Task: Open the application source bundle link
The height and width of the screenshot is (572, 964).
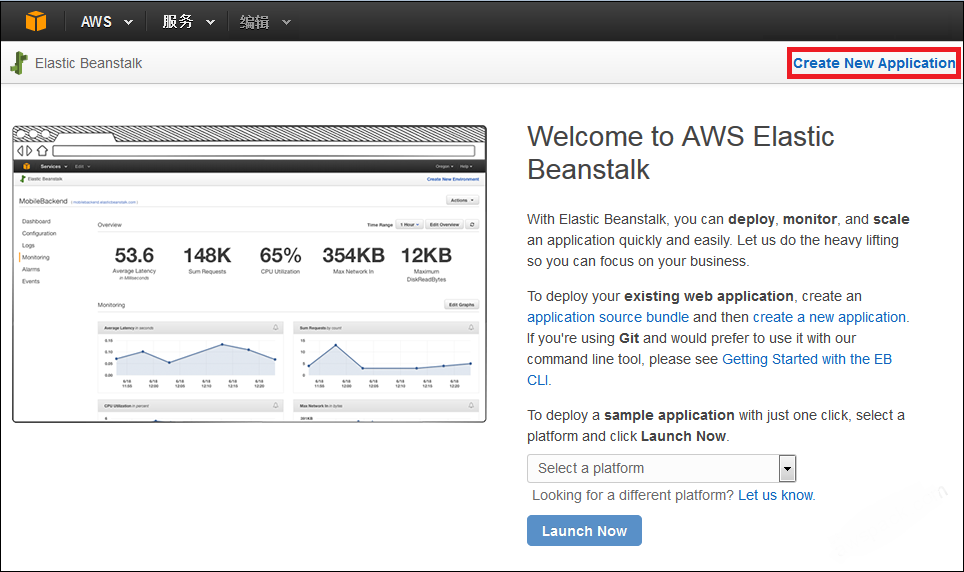Action: pos(607,317)
